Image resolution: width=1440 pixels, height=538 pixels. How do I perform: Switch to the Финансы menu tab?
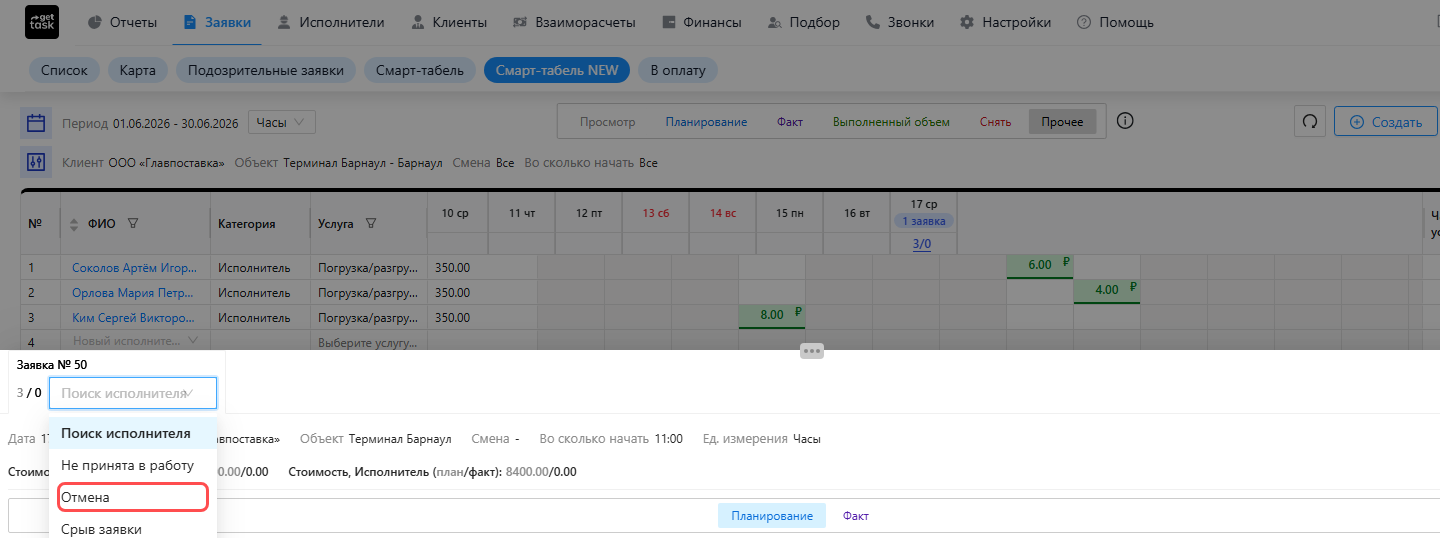702,22
